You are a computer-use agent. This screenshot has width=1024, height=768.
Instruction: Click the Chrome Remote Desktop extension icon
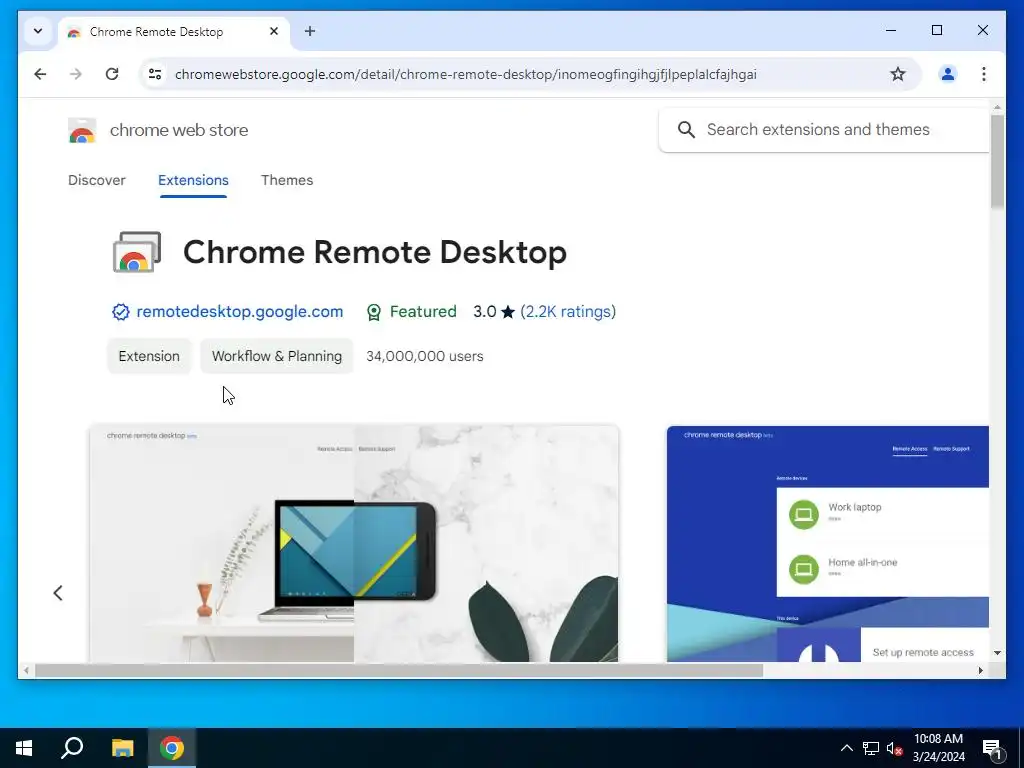coord(137,252)
